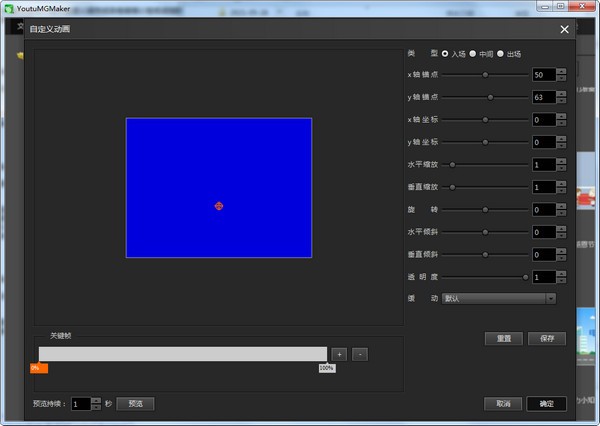
Task: Close the 自定义动画 dialog
Action: point(564,29)
